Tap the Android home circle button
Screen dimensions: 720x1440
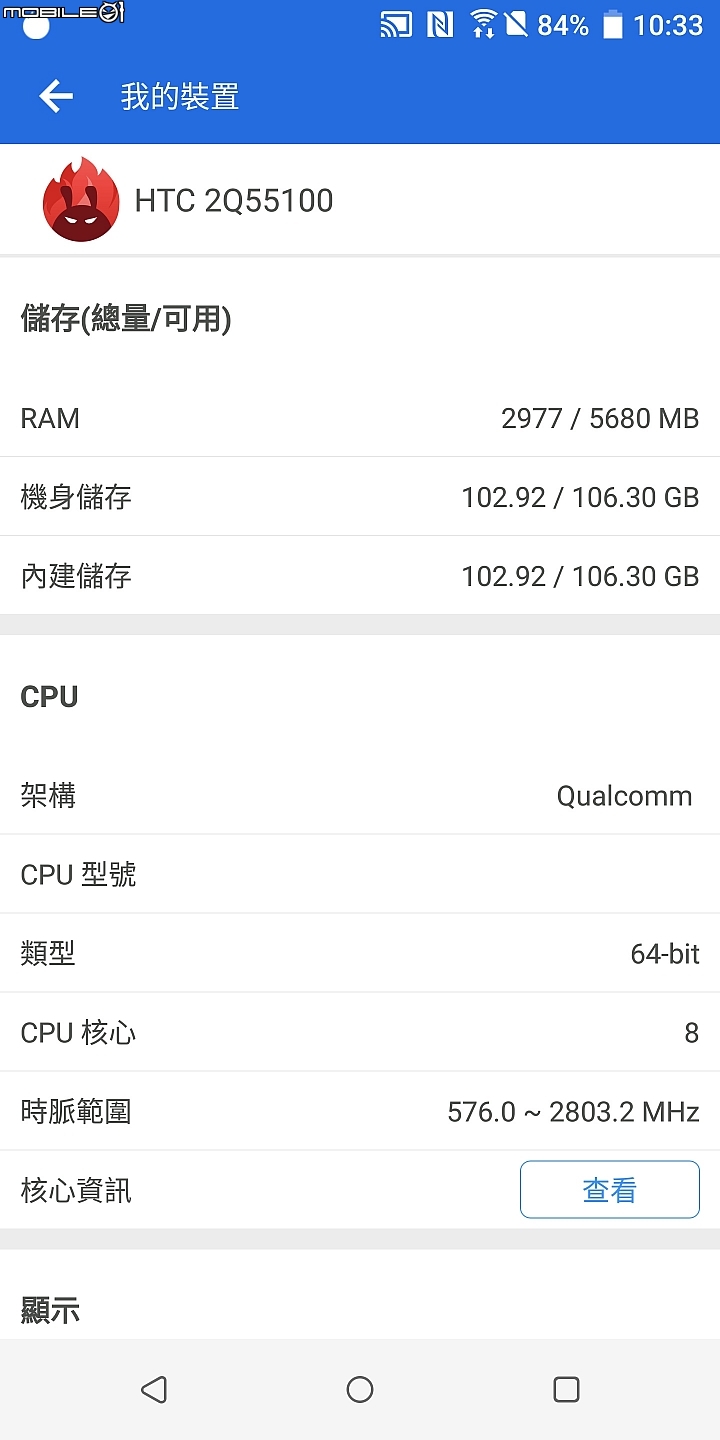pos(360,1389)
